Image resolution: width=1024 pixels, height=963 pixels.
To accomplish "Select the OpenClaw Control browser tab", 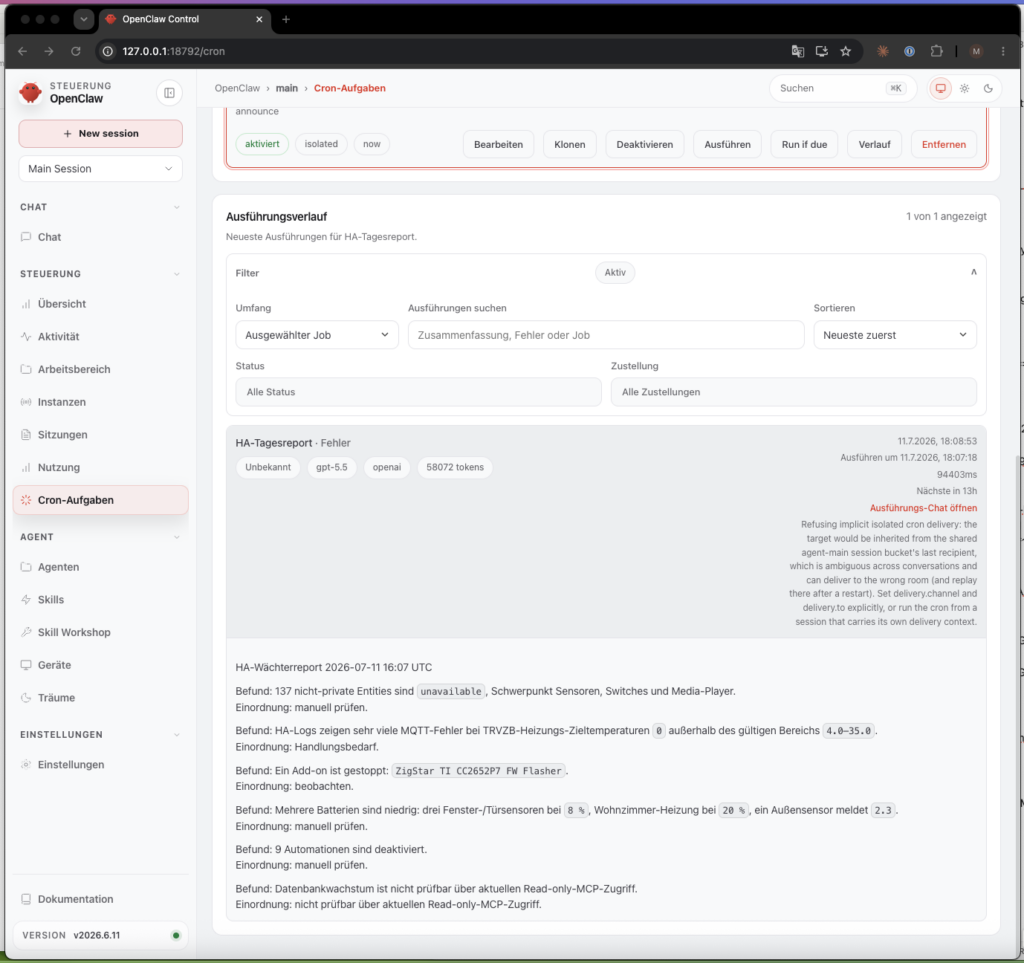I will pos(184,19).
